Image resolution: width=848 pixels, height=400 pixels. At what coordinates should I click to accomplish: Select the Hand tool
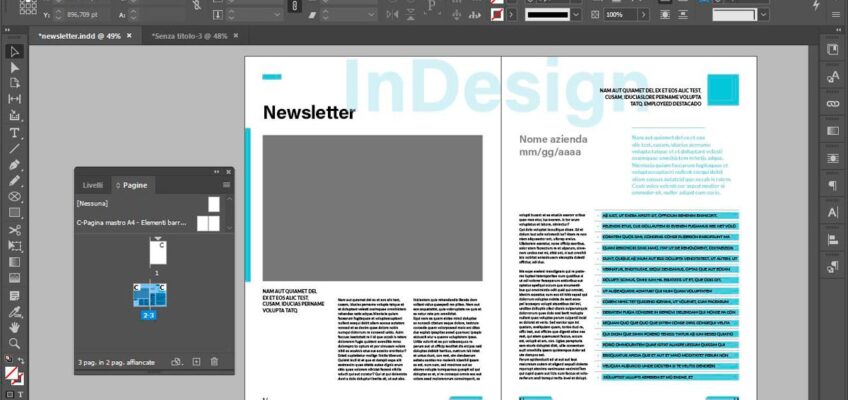(x=15, y=328)
